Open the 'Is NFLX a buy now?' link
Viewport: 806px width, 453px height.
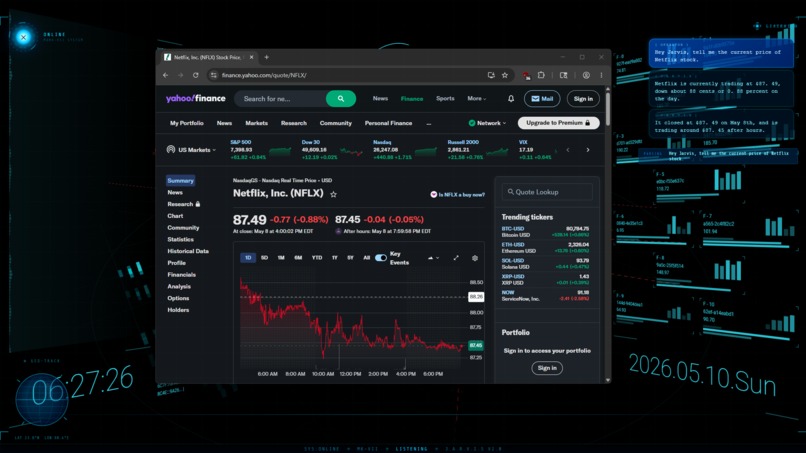click(457, 194)
